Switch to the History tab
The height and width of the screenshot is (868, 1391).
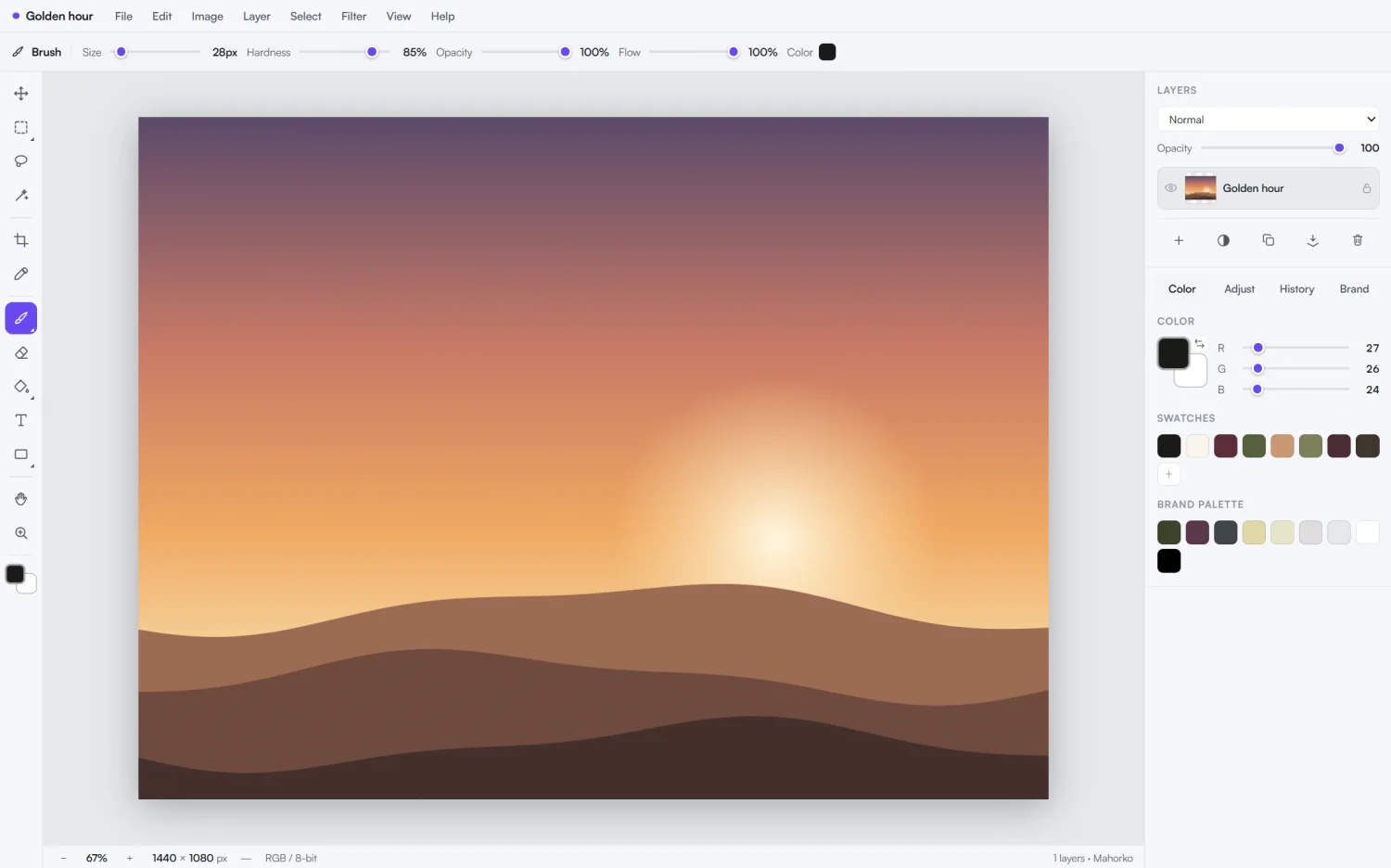[1296, 289]
